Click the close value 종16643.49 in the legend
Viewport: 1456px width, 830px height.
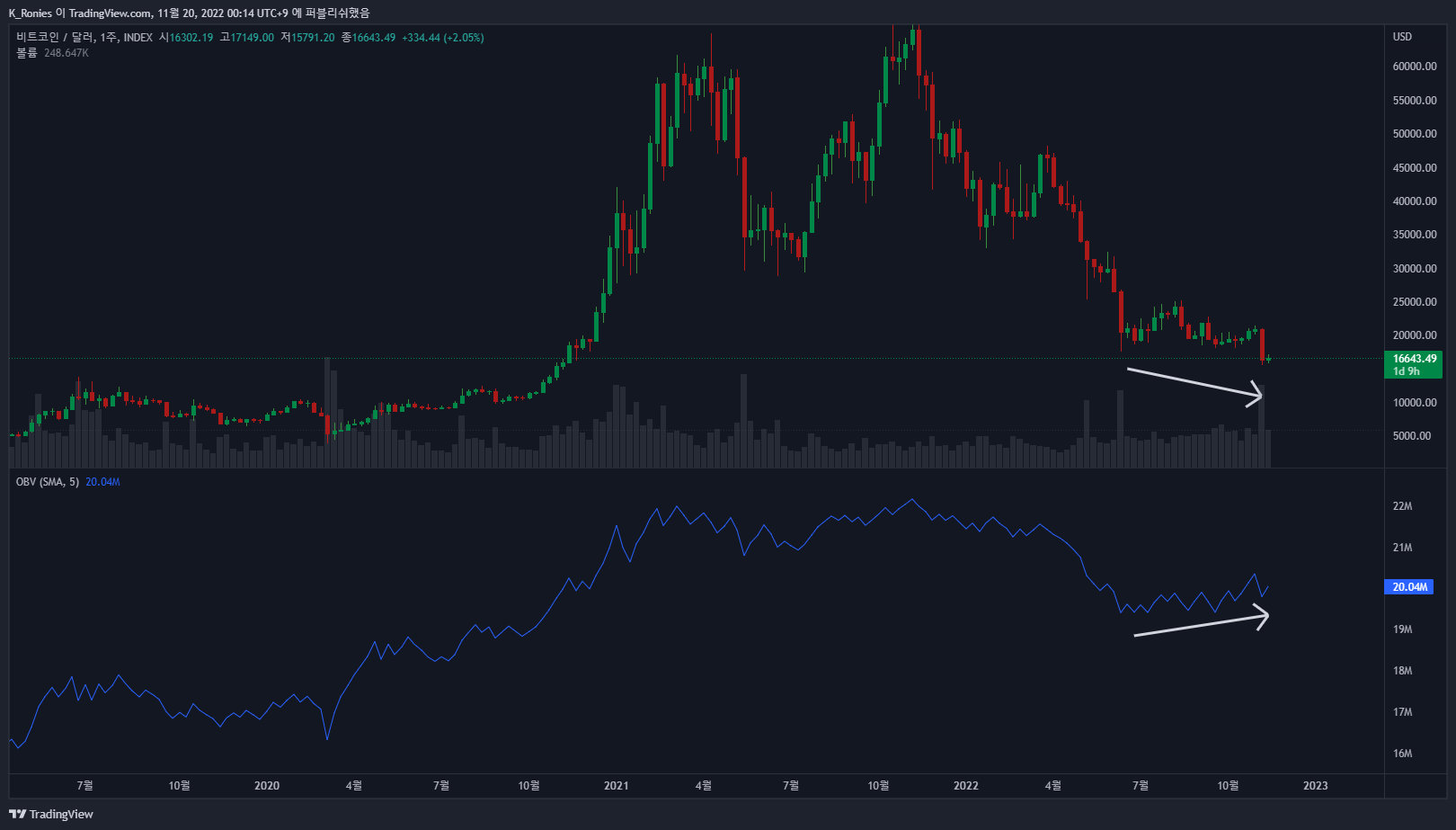(368, 38)
